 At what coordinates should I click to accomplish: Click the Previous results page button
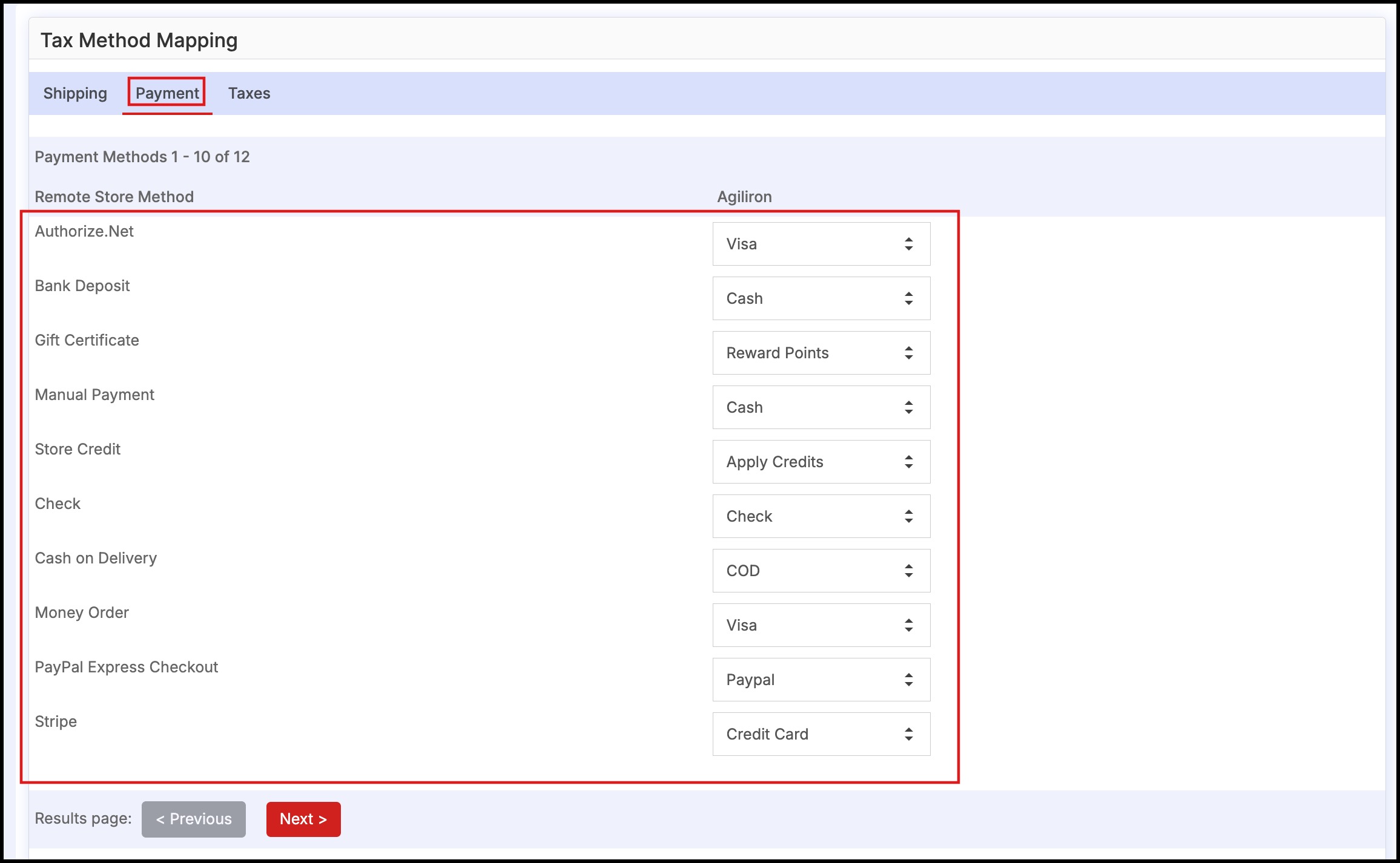point(194,819)
